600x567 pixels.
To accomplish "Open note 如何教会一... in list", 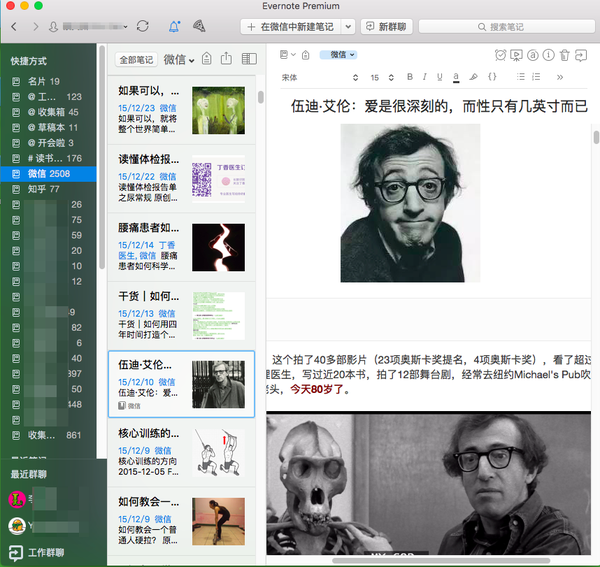I will point(182,521).
